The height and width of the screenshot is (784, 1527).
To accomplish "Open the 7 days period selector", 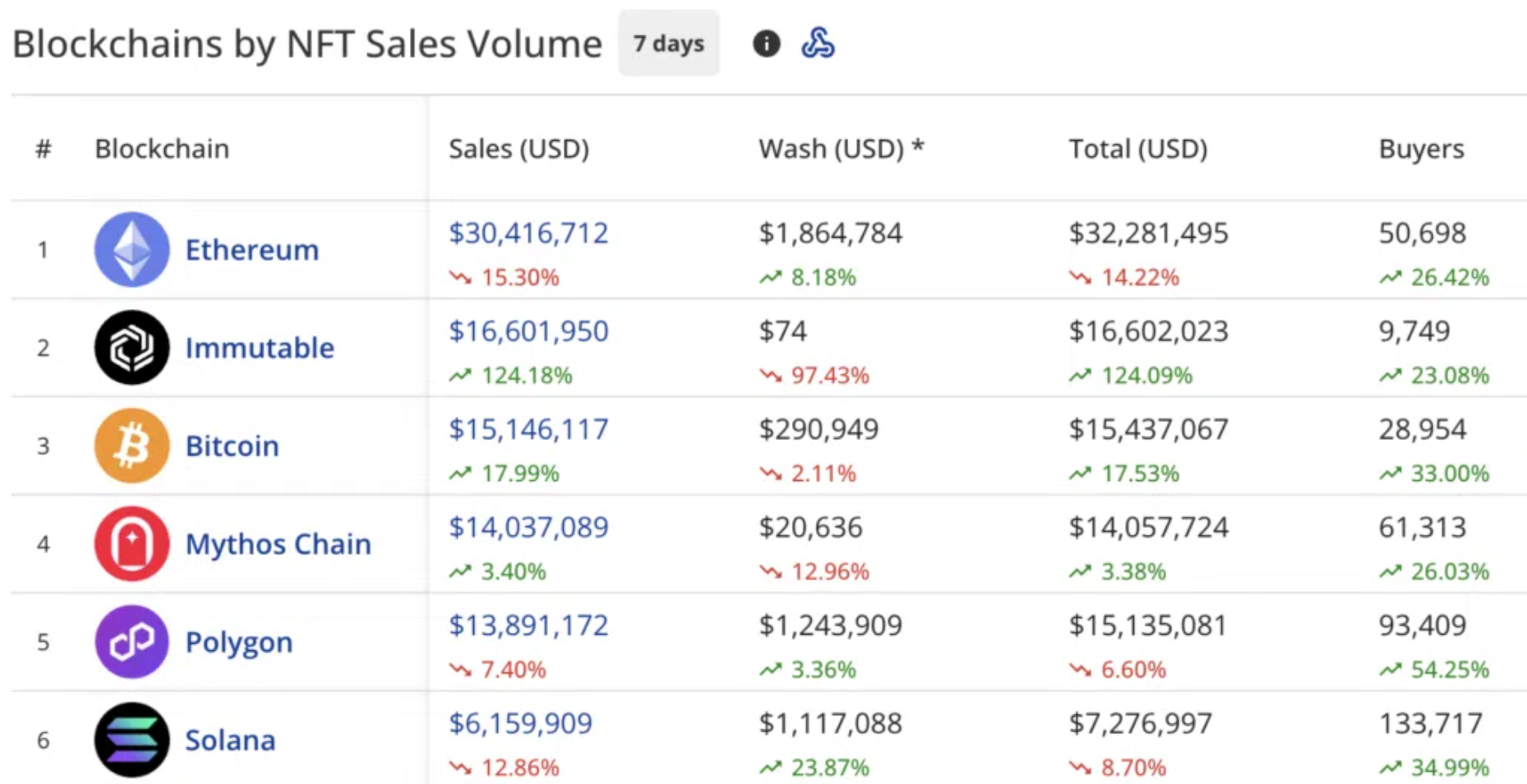I will (x=668, y=44).
